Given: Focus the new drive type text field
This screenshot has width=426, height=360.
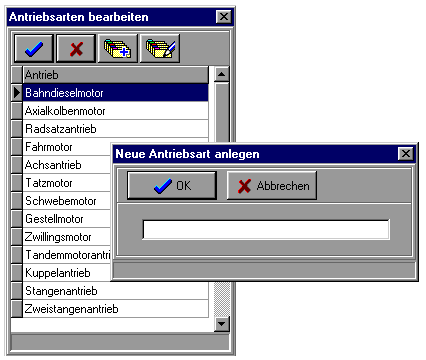Looking at the screenshot, I should [266, 229].
